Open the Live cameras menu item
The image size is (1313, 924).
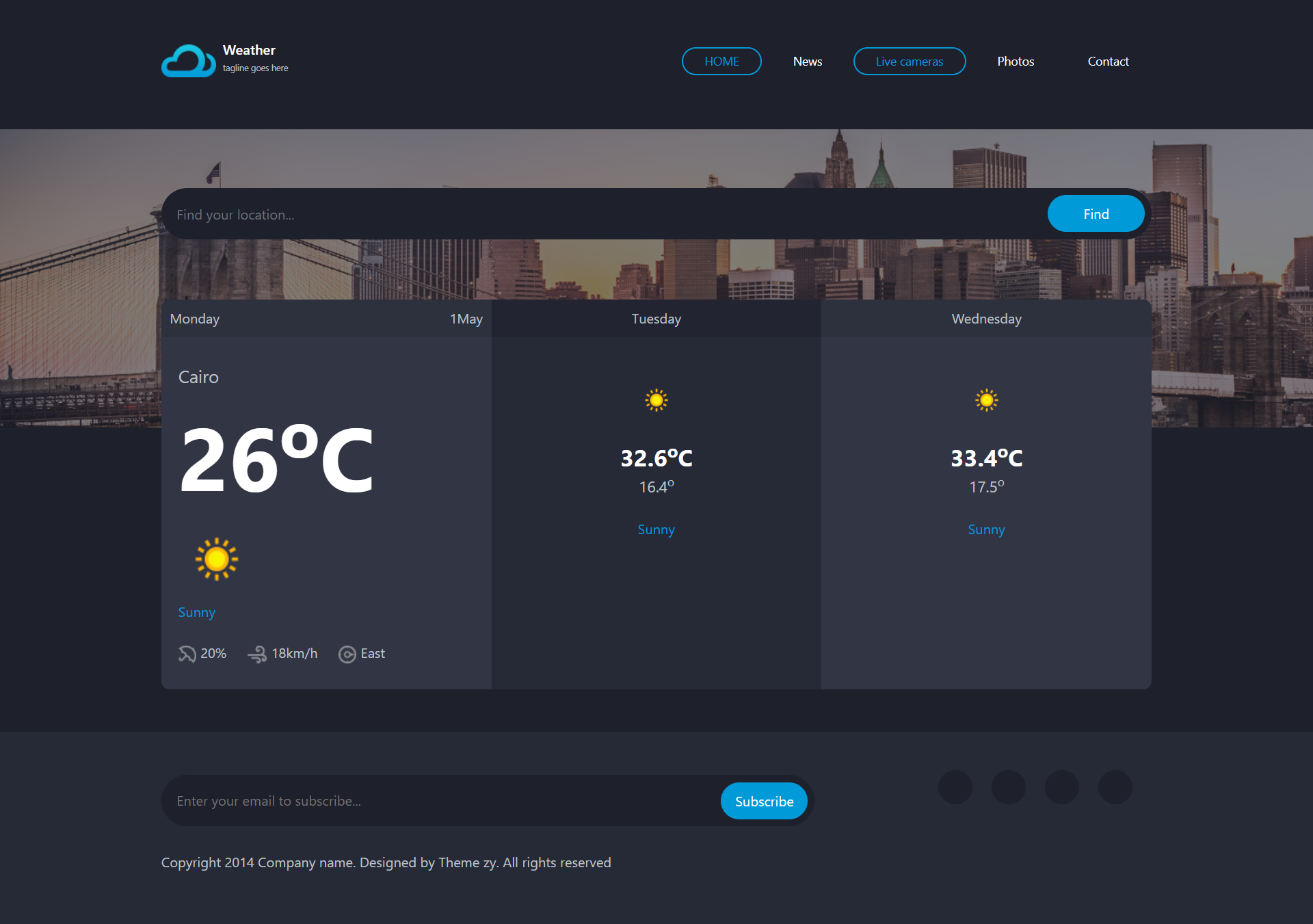point(909,62)
